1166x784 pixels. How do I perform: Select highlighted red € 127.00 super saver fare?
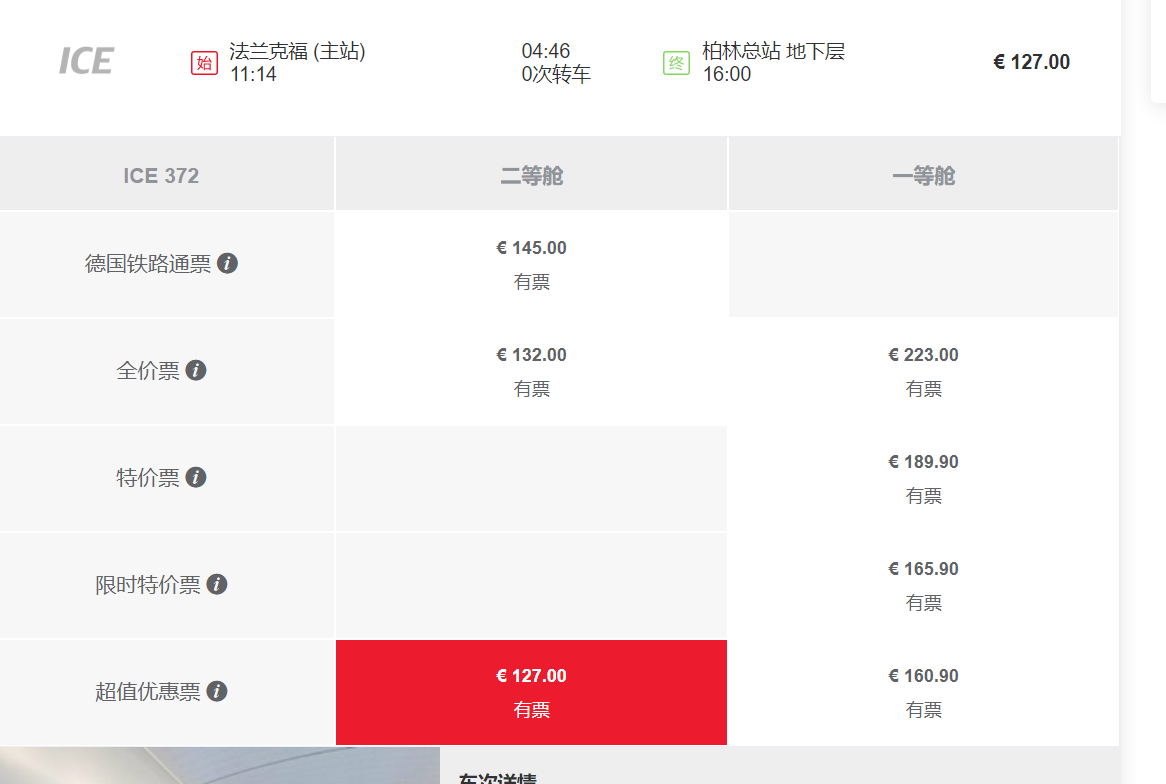(531, 693)
